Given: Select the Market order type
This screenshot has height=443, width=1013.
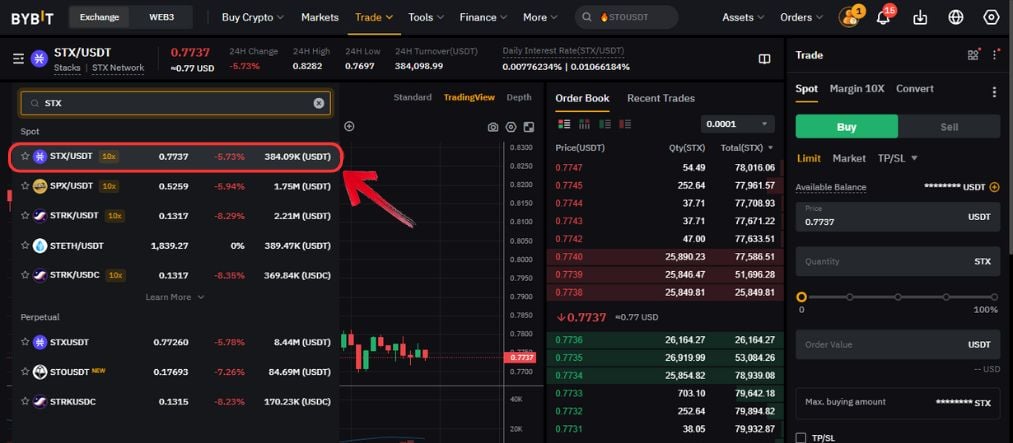Looking at the screenshot, I should pyautogui.click(x=849, y=158).
